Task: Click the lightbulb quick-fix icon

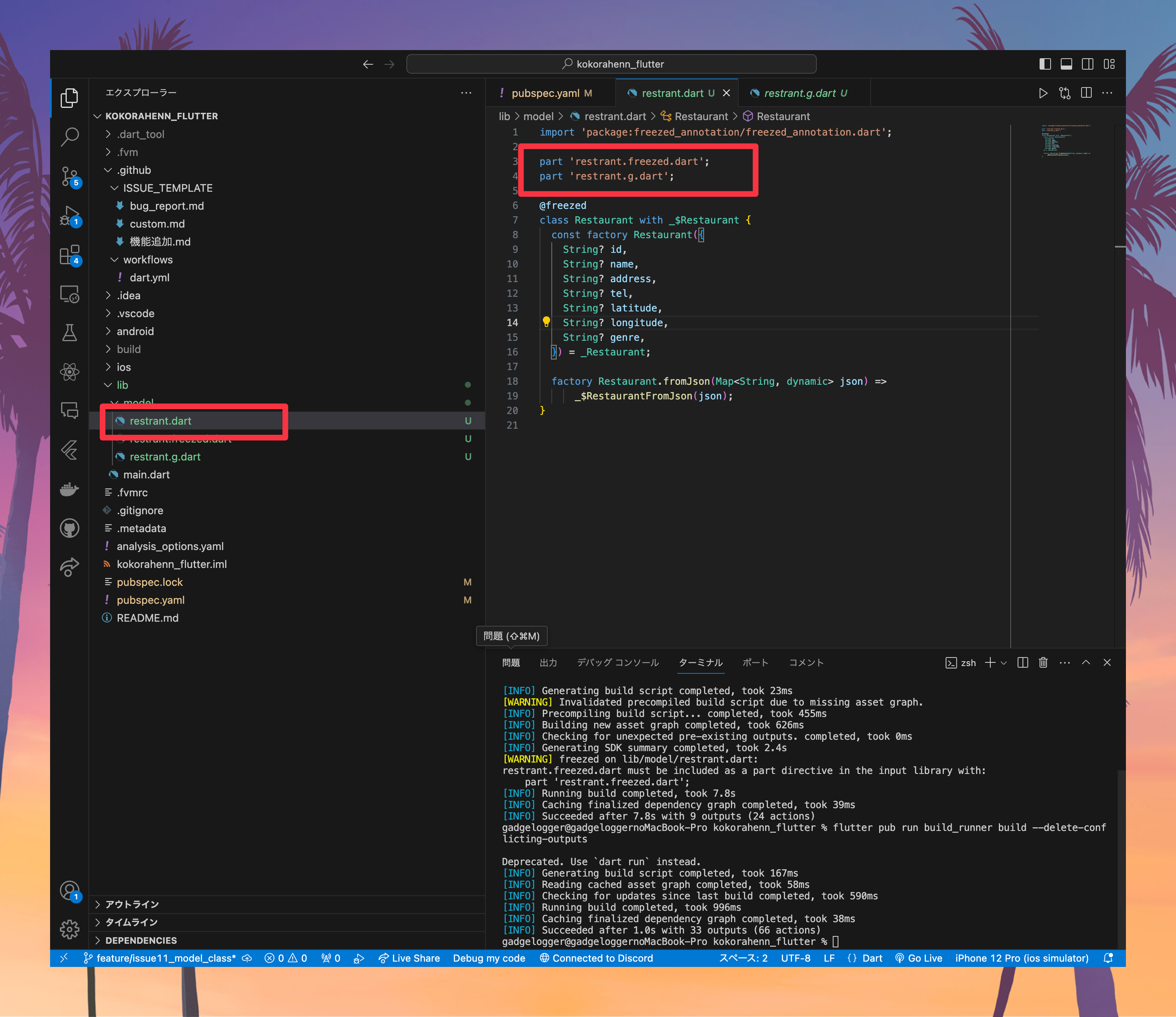Action: pyautogui.click(x=546, y=322)
